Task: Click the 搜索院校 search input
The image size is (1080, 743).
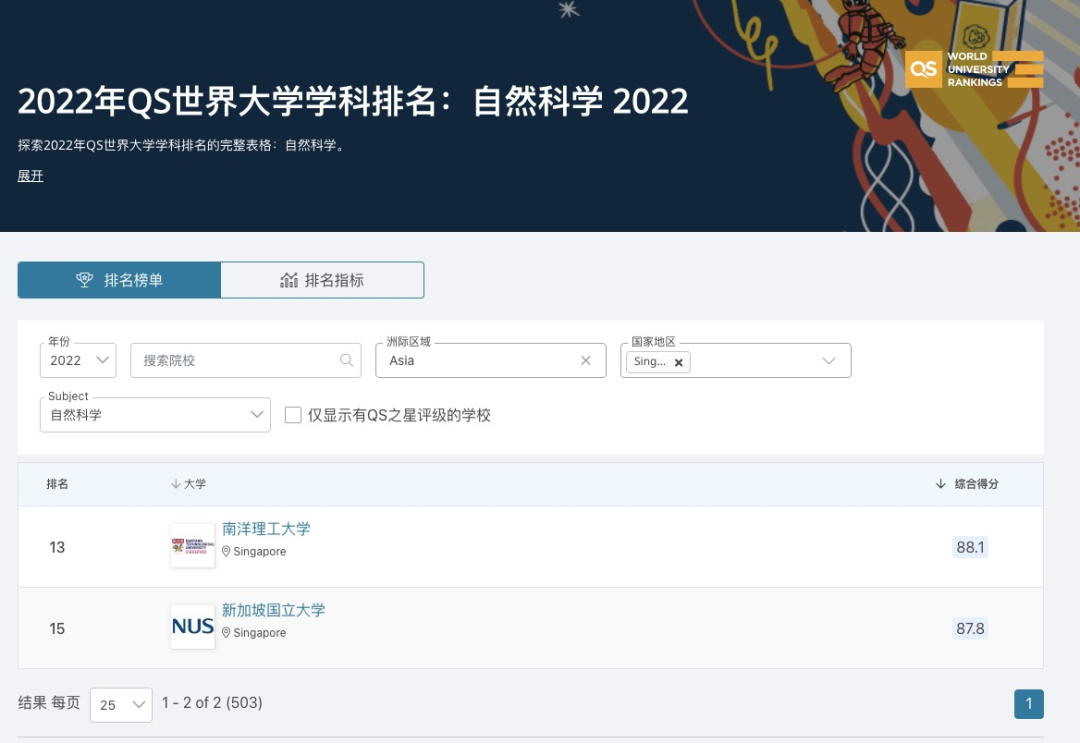Action: (x=245, y=360)
